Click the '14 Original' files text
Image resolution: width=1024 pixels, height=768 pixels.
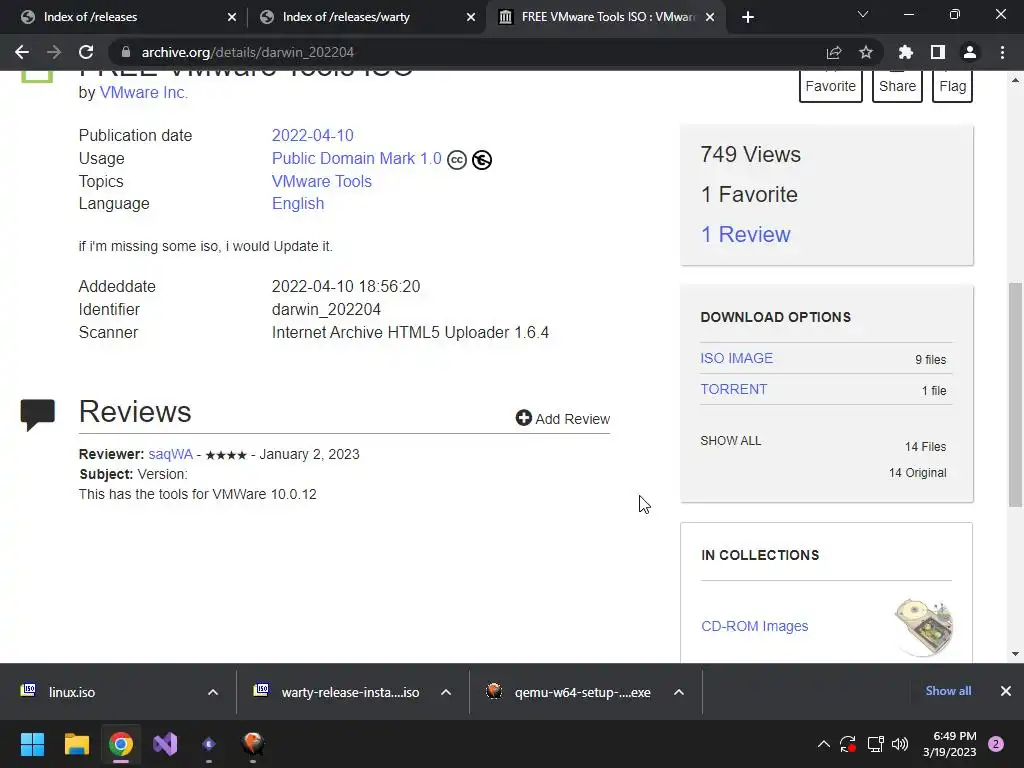point(918,473)
